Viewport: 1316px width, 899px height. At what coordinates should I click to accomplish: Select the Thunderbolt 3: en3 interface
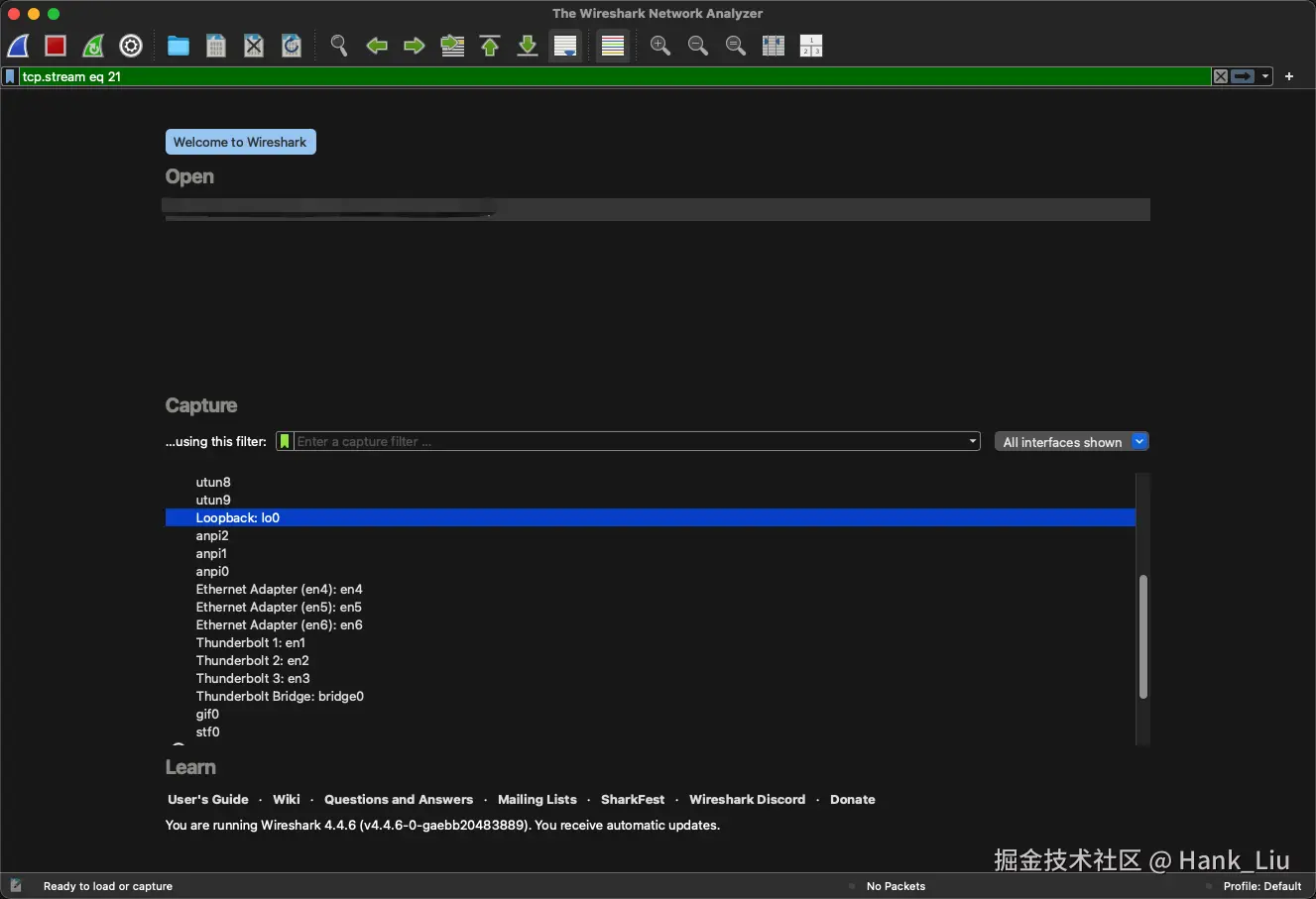pos(651,679)
